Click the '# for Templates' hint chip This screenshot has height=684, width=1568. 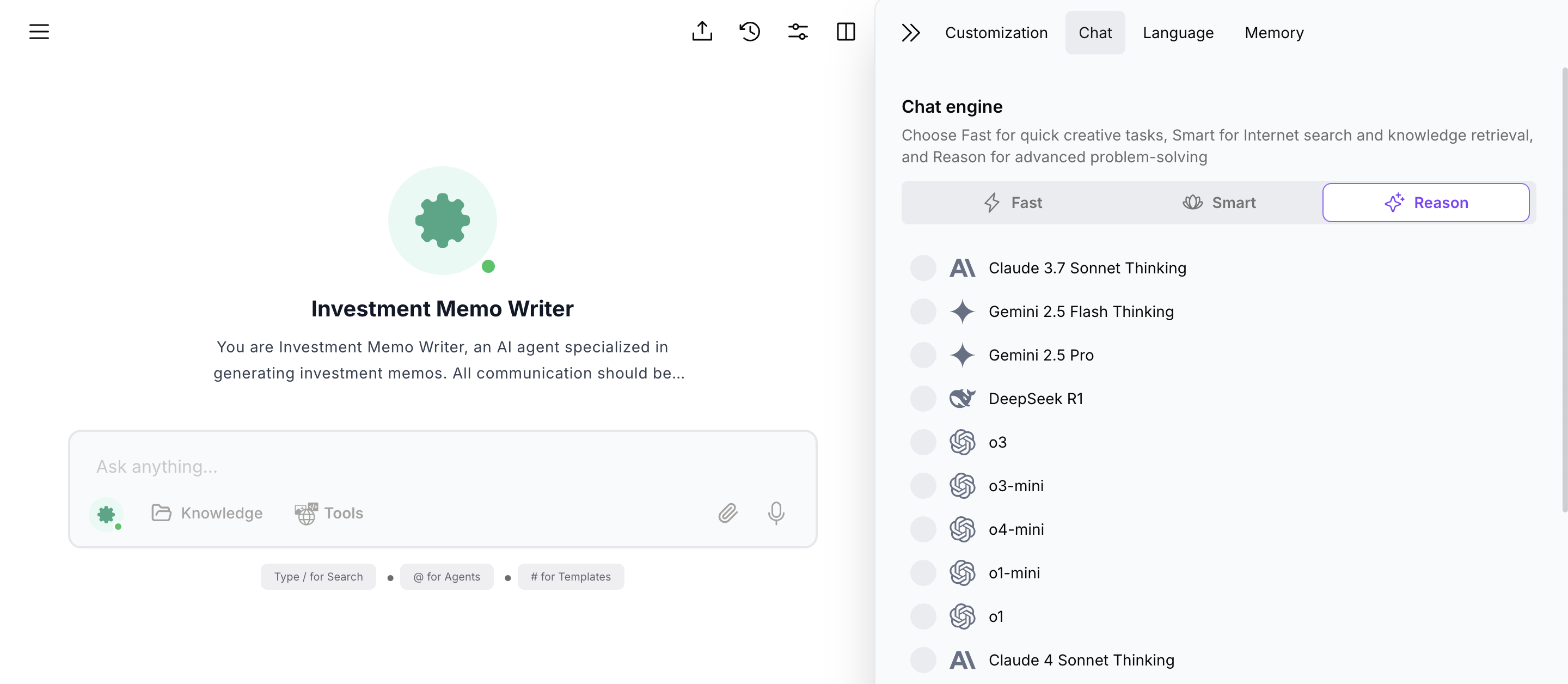(571, 577)
